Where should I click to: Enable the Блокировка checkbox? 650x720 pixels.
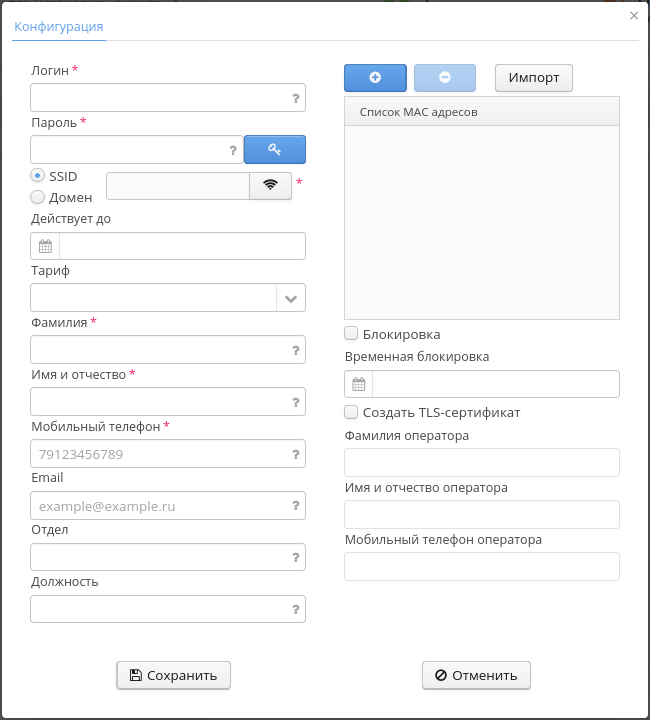point(351,334)
